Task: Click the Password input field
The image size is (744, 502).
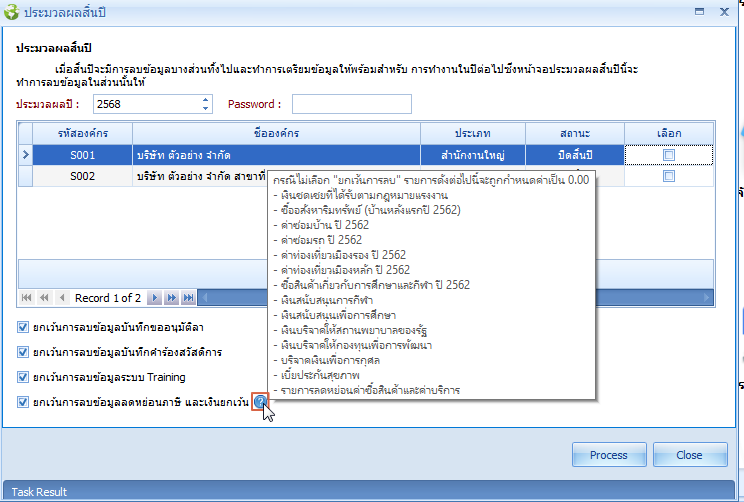Action: click(337, 104)
